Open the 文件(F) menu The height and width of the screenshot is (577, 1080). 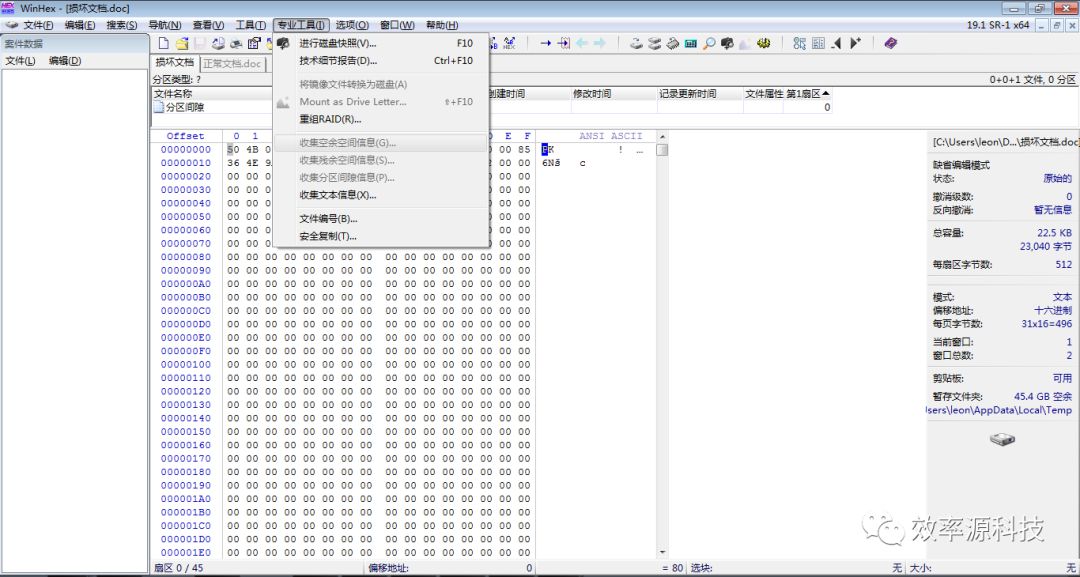(x=38, y=25)
